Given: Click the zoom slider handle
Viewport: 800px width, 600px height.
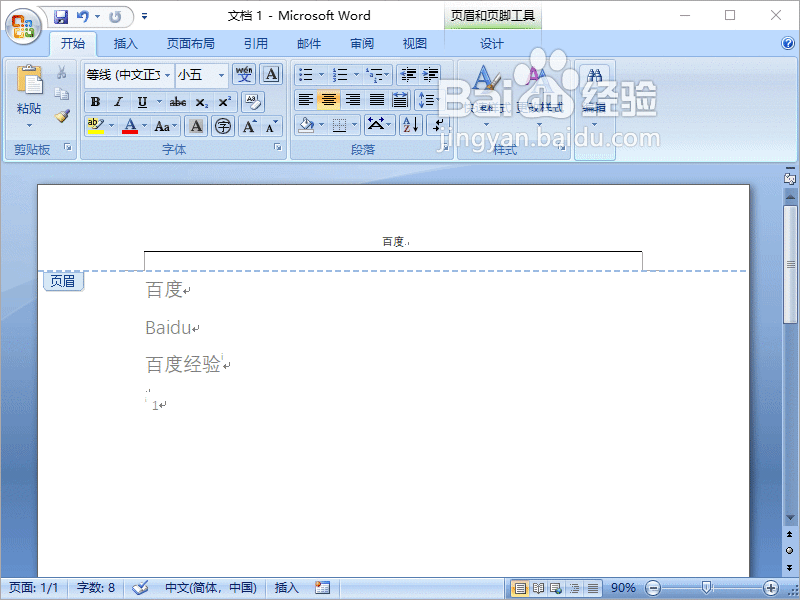Looking at the screenshot, I should tap(706, 588).
